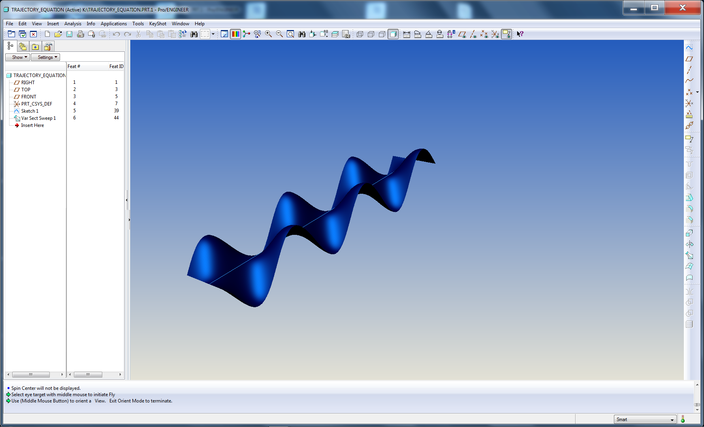
Task: Print the model using printer icon
Action: [x=80, y=34]
